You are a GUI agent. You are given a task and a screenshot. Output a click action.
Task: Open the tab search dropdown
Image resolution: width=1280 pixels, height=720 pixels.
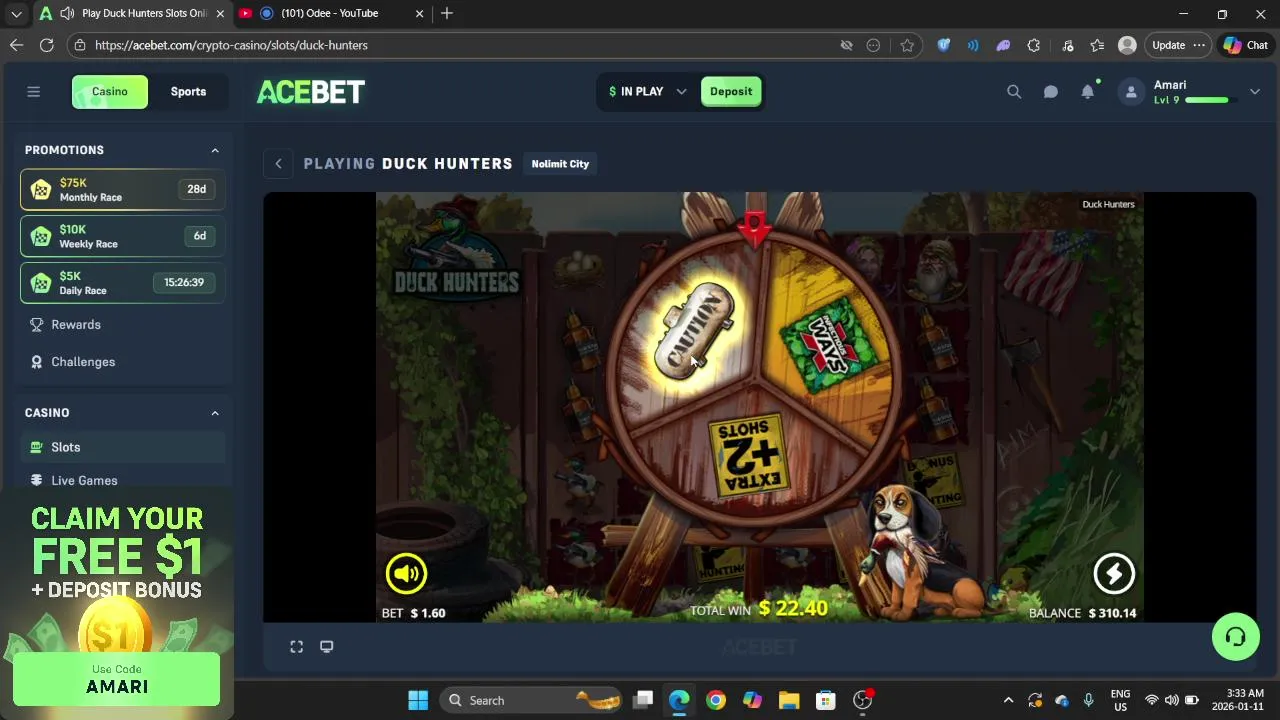15,13
